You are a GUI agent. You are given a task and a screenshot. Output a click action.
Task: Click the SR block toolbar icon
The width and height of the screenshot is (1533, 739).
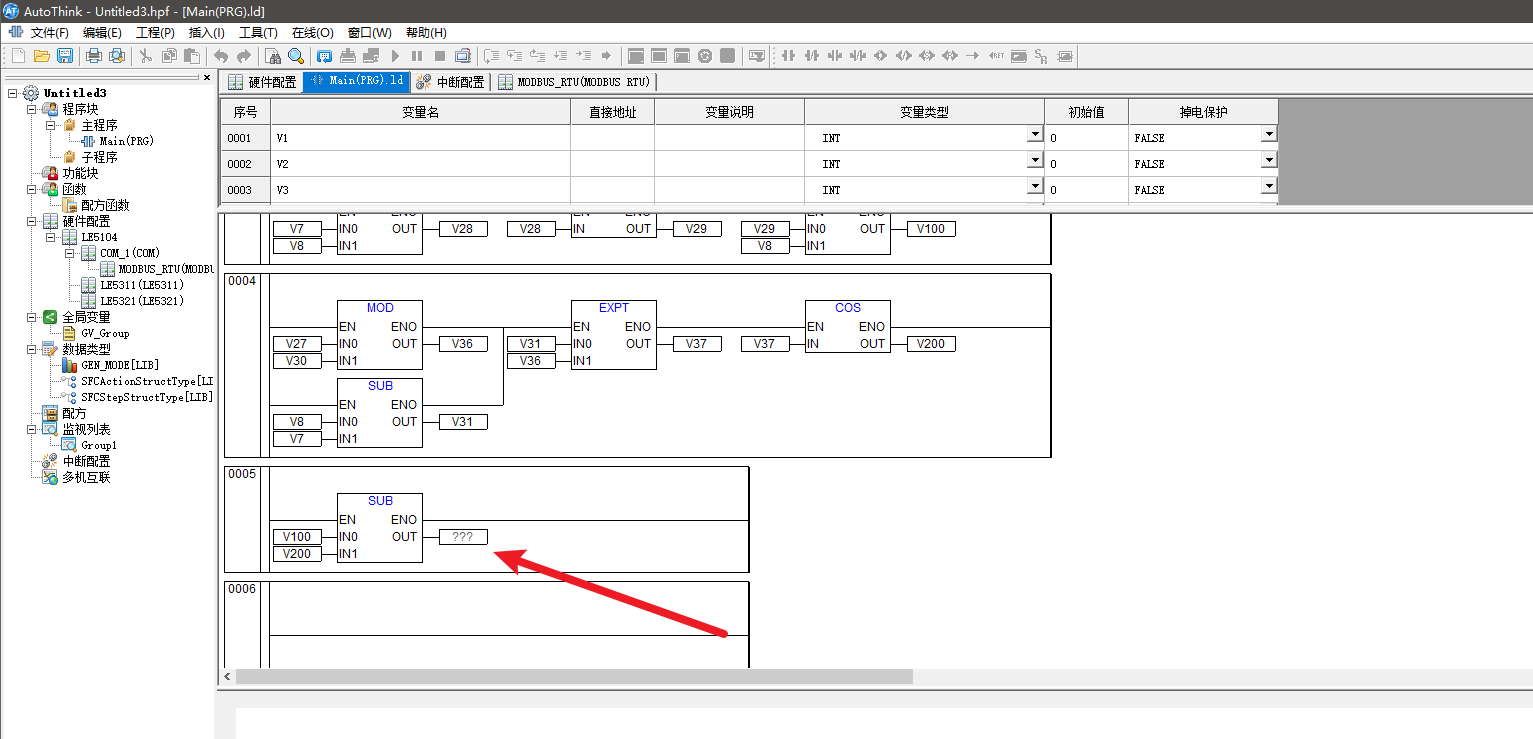(x=1042, y=56)
